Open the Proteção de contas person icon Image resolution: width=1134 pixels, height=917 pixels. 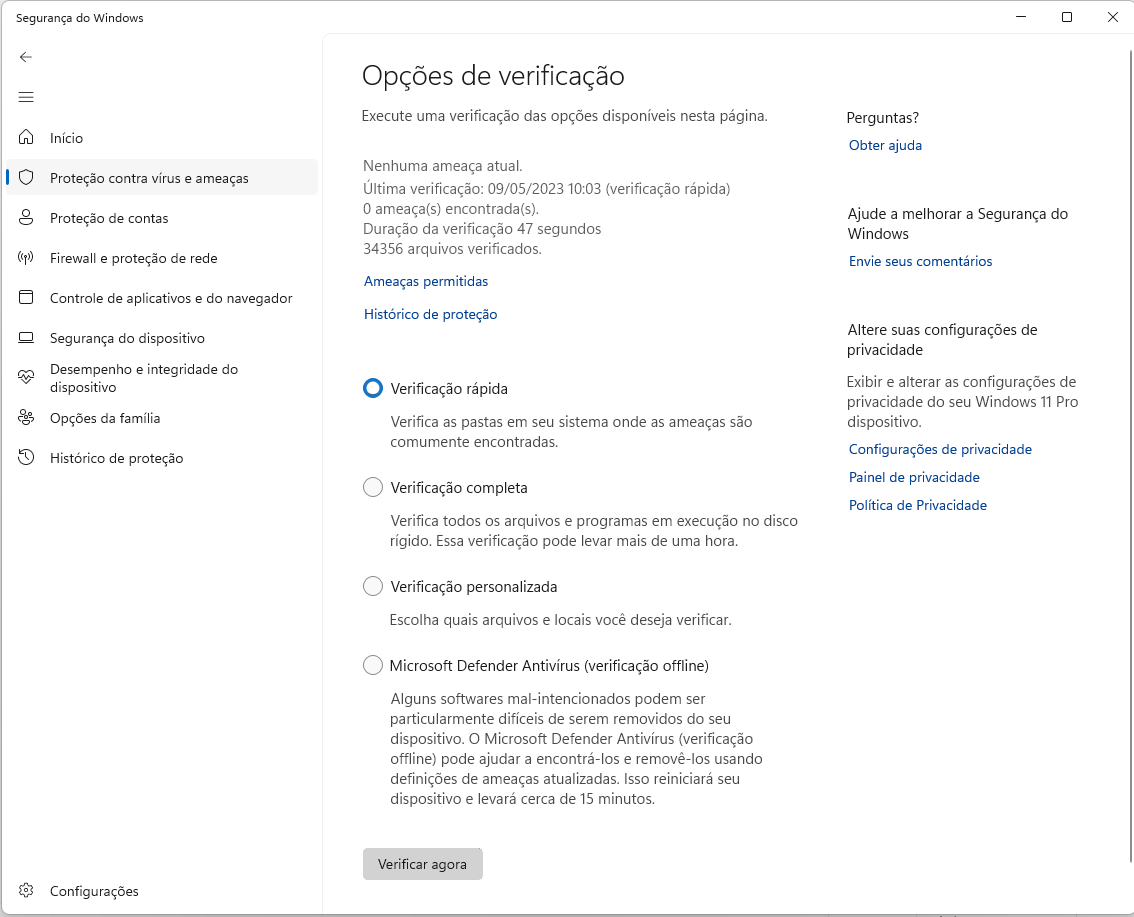click(x=26, y=217)
